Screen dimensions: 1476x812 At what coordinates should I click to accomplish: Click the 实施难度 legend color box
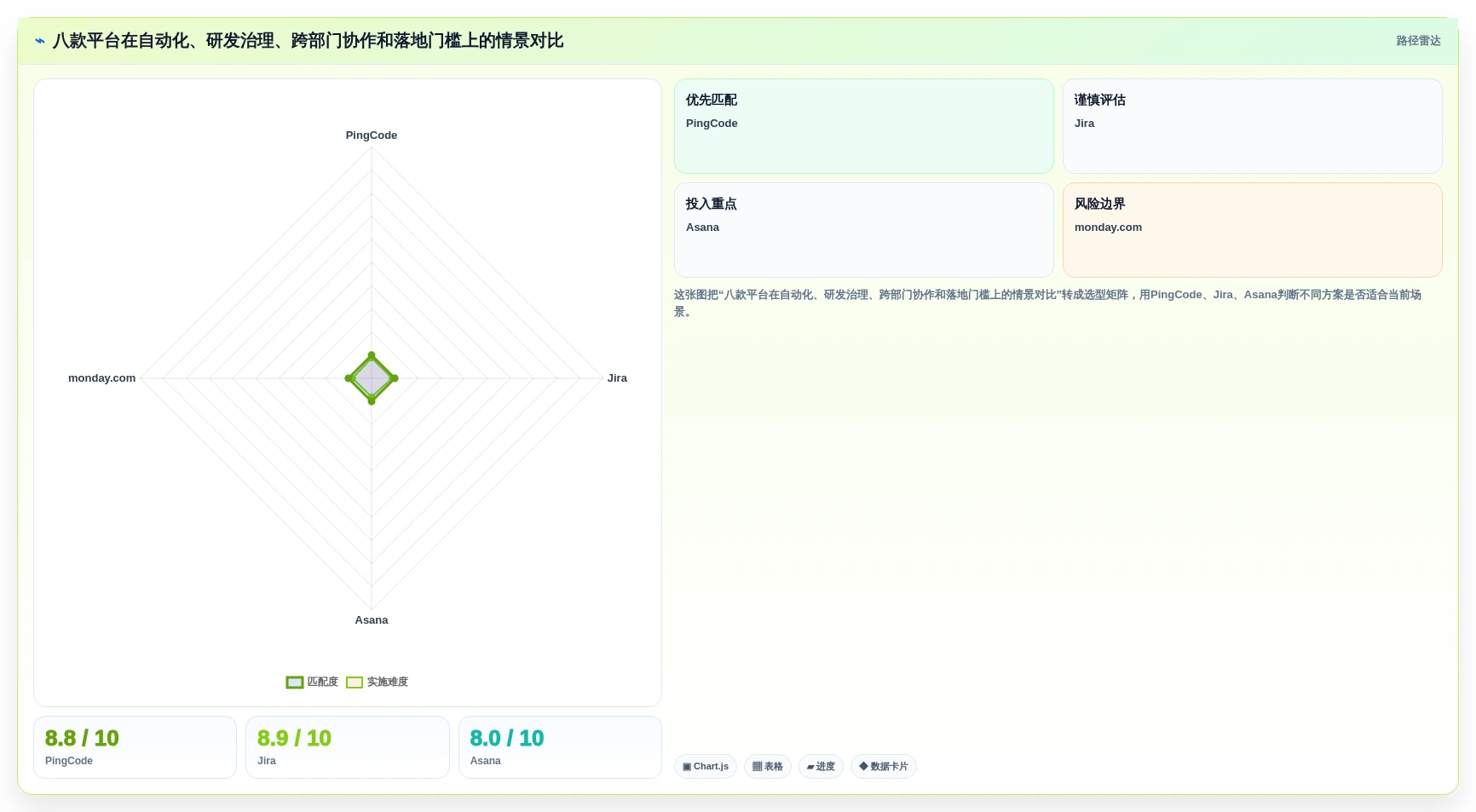pos(355,682)
